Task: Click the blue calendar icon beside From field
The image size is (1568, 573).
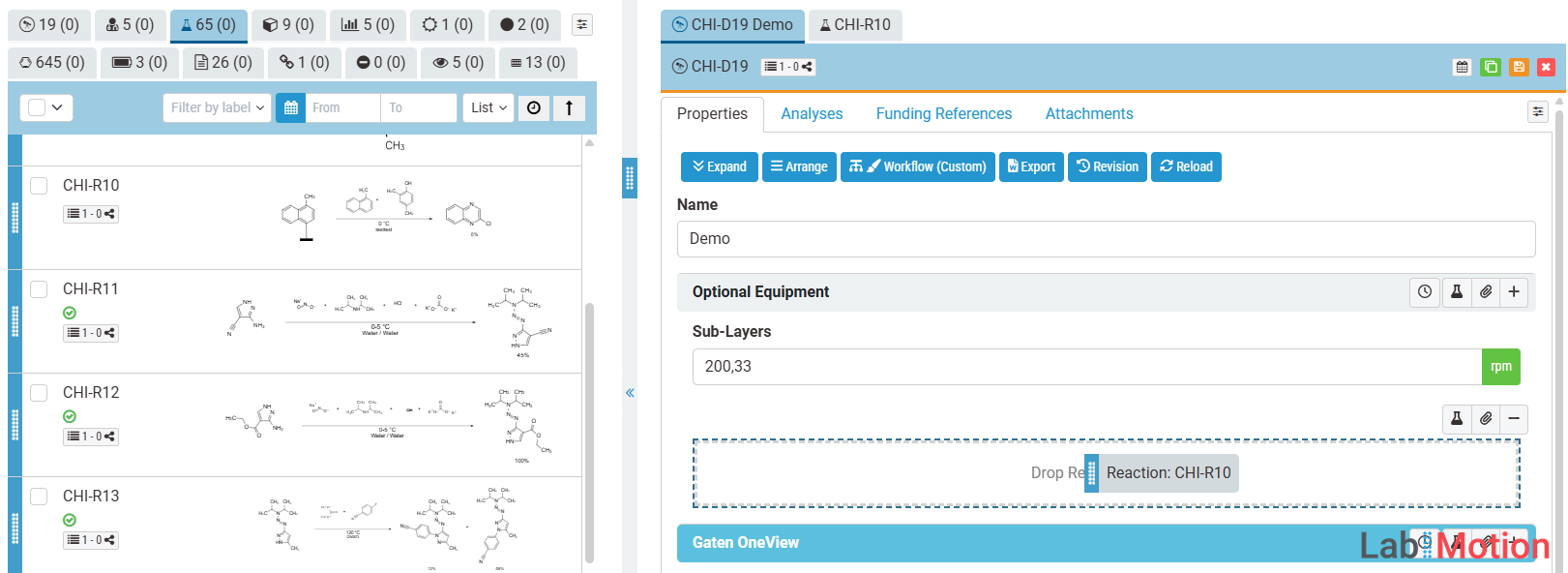Action: pos(290,107)
